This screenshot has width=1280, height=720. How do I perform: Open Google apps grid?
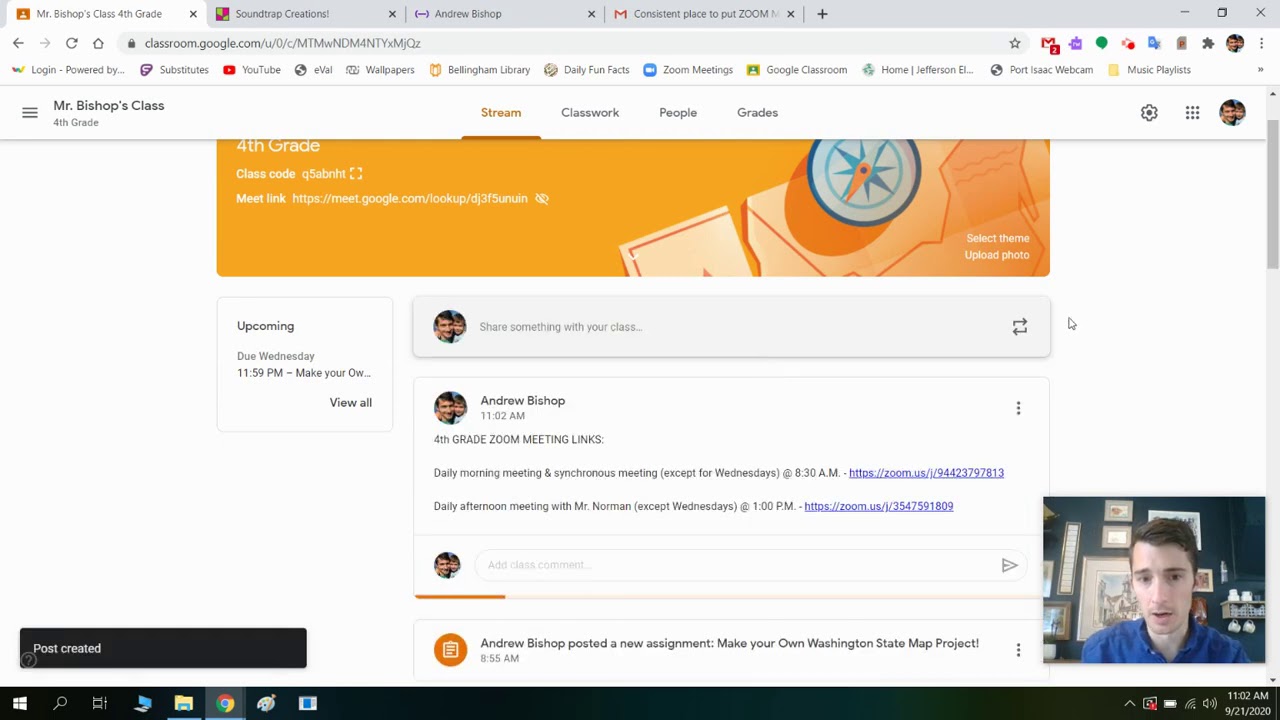1192,113
